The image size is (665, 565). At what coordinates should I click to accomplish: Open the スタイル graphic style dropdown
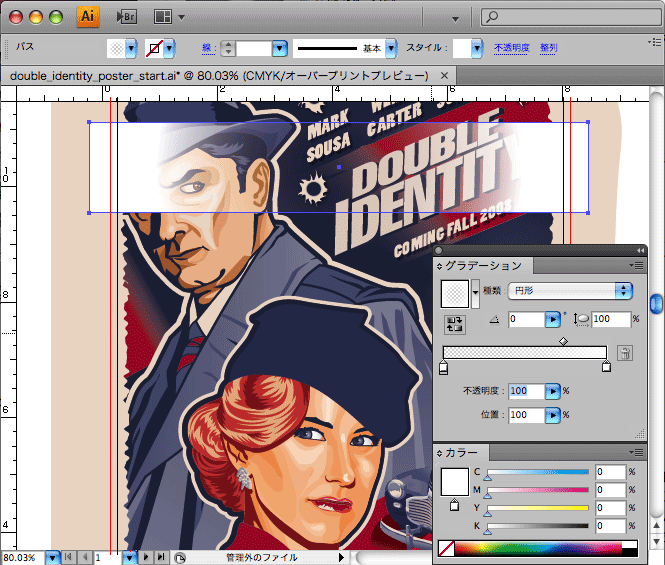477,48
